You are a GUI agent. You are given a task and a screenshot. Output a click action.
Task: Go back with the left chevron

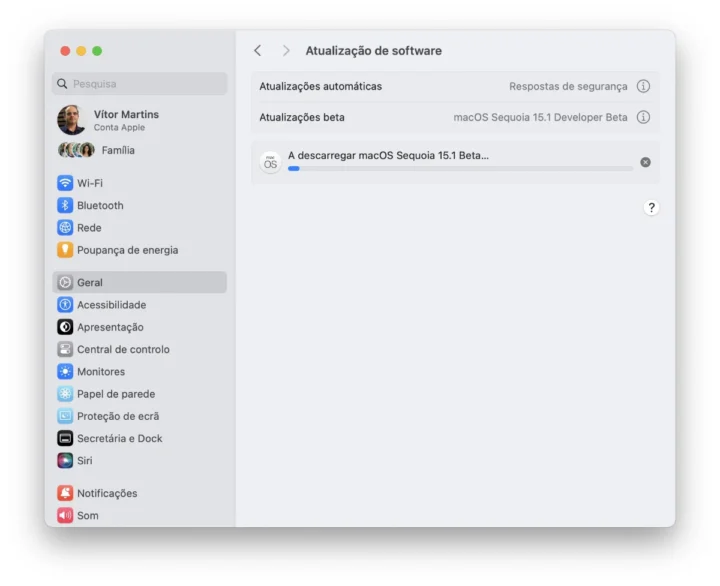(x=258, y=51)
